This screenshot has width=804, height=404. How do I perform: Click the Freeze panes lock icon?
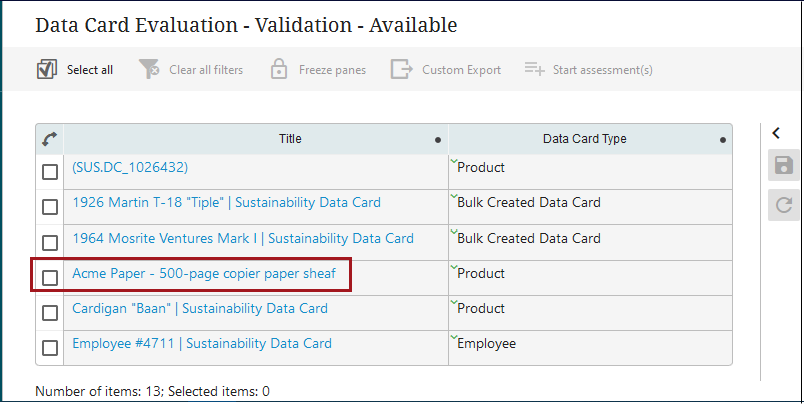(279, 69)
